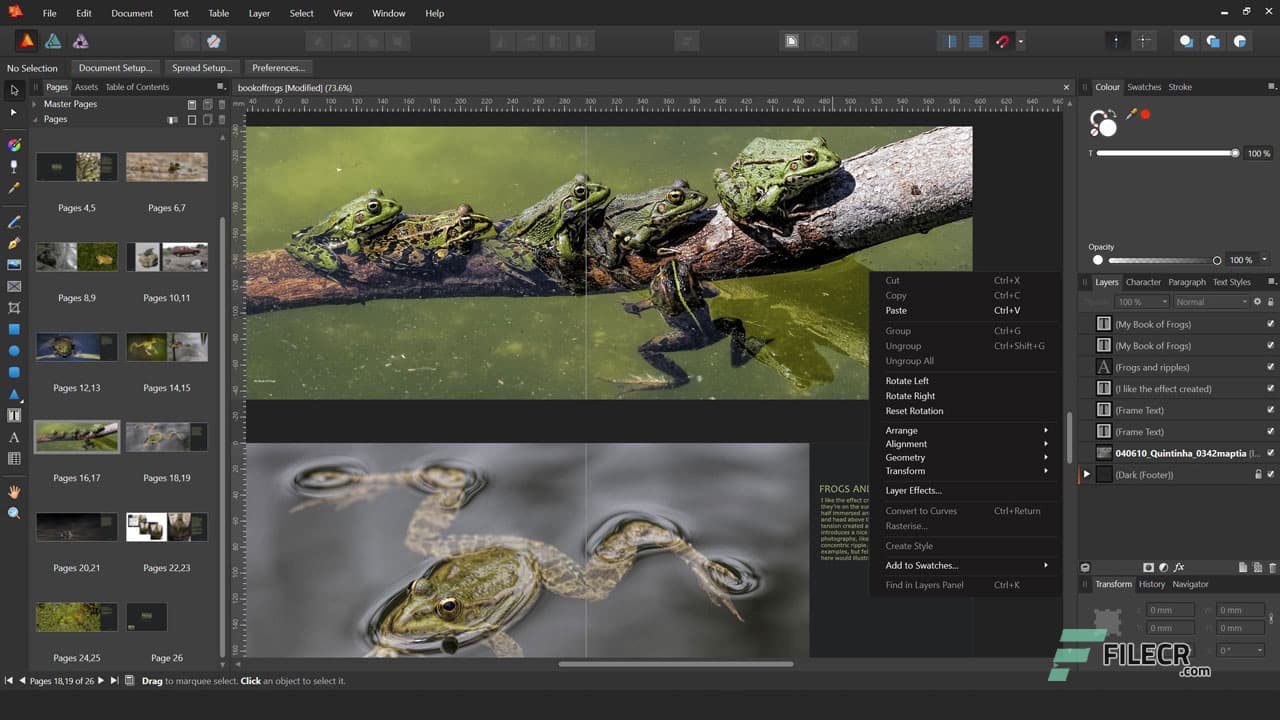Toggle visibility of 040610_Quintinha_0342maptia layer
Screen dimensions: 1280x720
tap(1269, 452)
